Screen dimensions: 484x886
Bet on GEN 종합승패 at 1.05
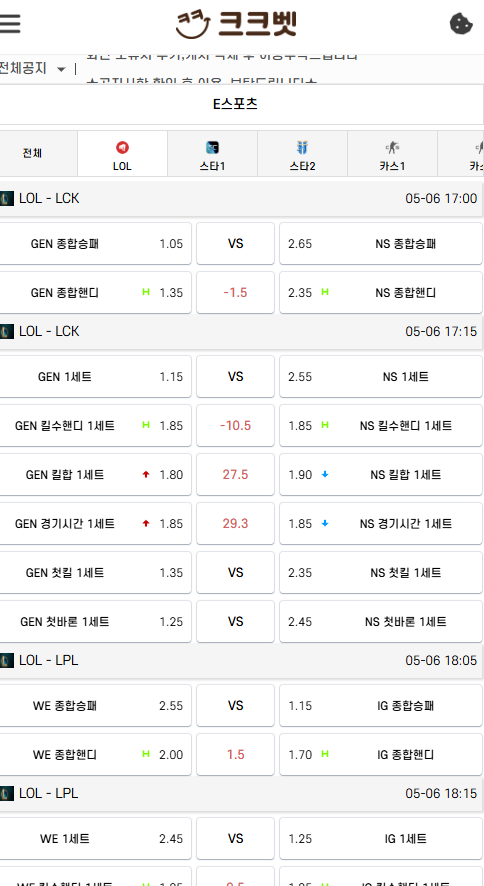(93, 244)
